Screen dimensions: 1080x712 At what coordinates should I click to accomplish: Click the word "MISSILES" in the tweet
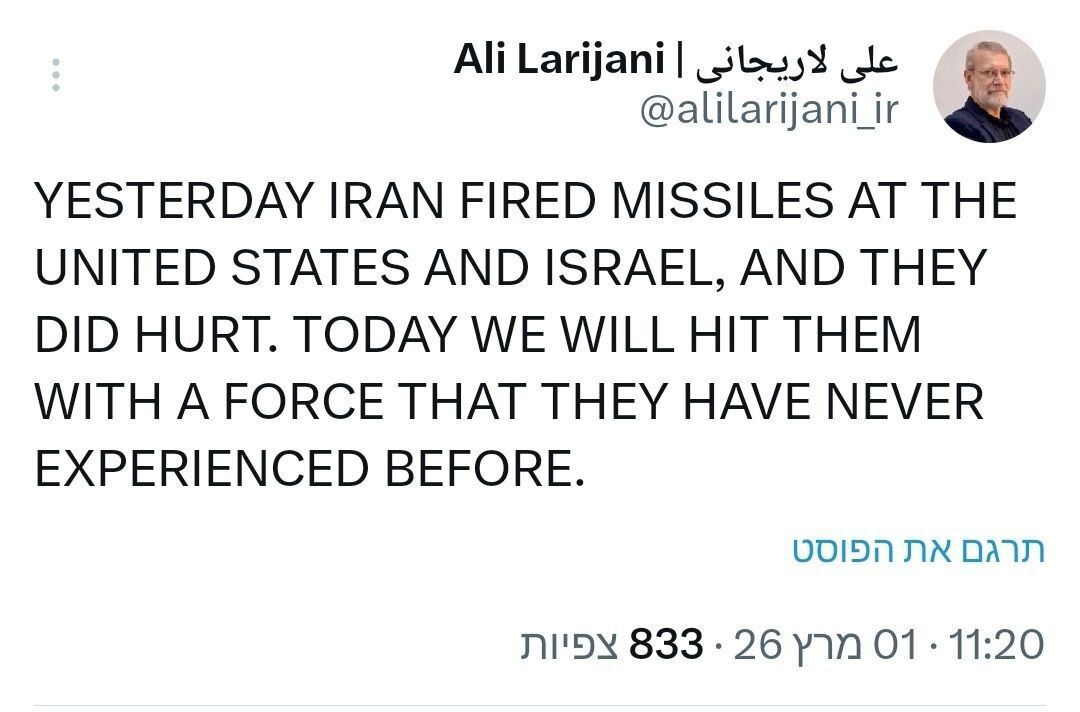point(721,202)
